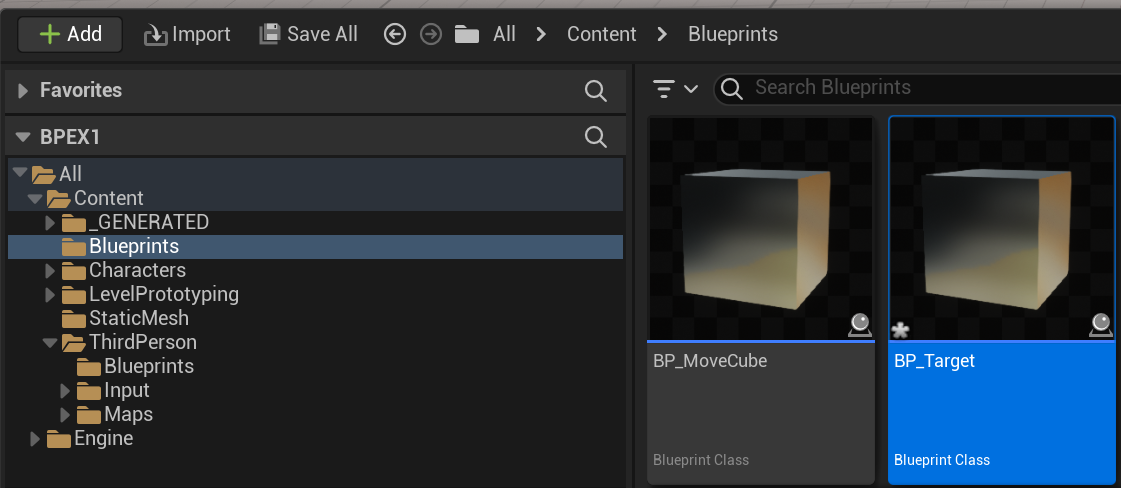Screen dimensions: 1121x488
Task: Click the unsaved asterisk badge on BP_Target
Action: (x=901, y=330)
